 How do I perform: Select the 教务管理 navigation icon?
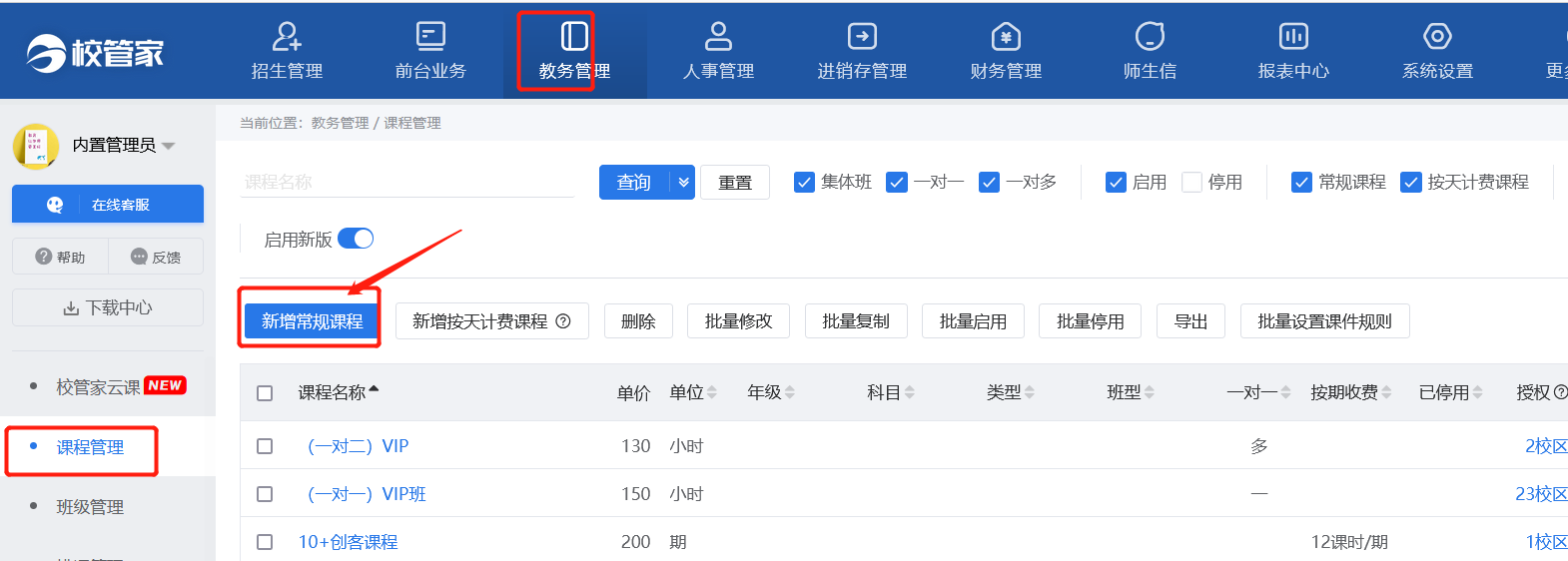tap(574, 37)
